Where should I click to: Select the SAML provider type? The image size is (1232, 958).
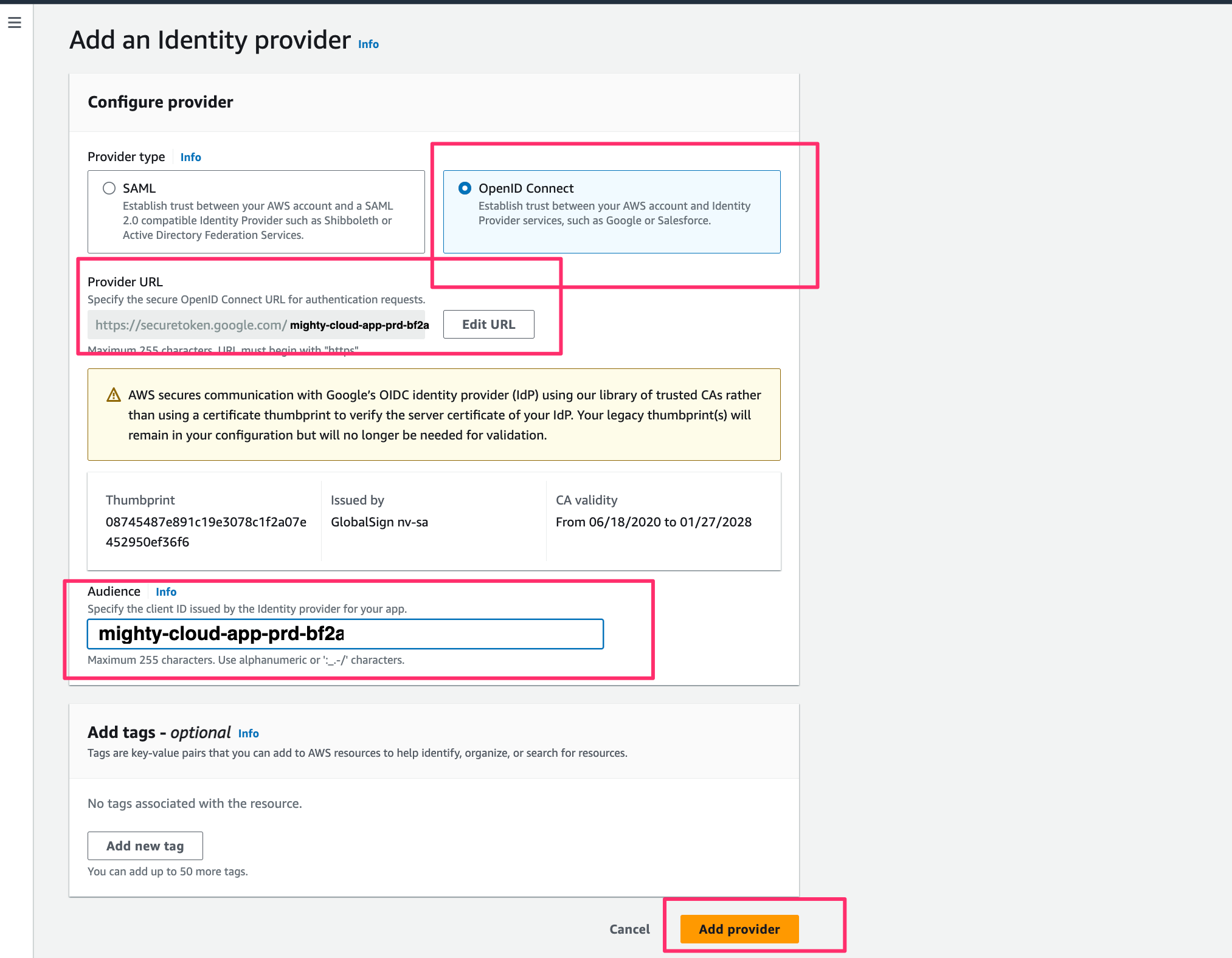(109, 188)
